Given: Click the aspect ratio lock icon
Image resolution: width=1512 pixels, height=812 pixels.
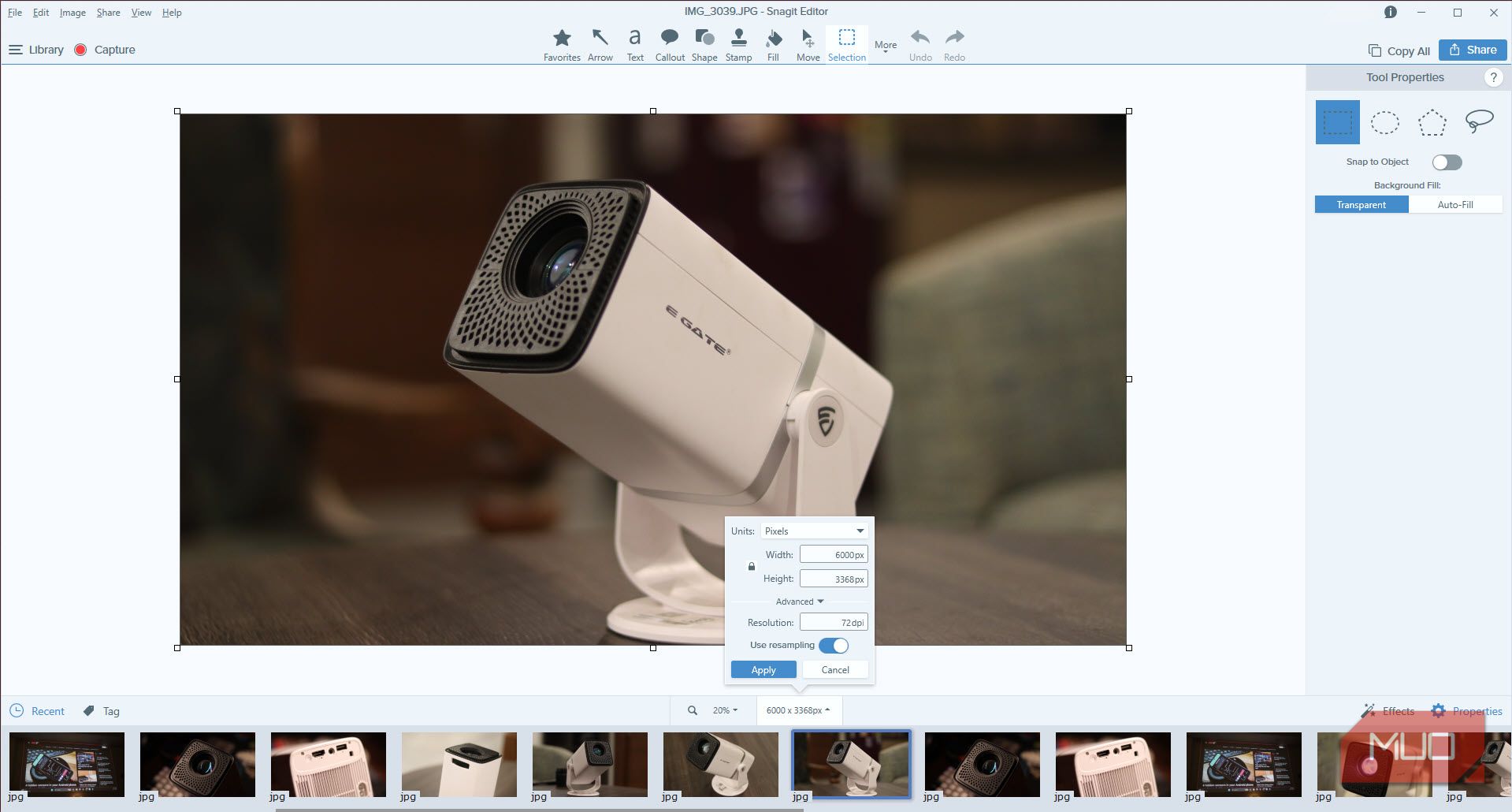Looking at the screenshot, I should pos(751,566).
